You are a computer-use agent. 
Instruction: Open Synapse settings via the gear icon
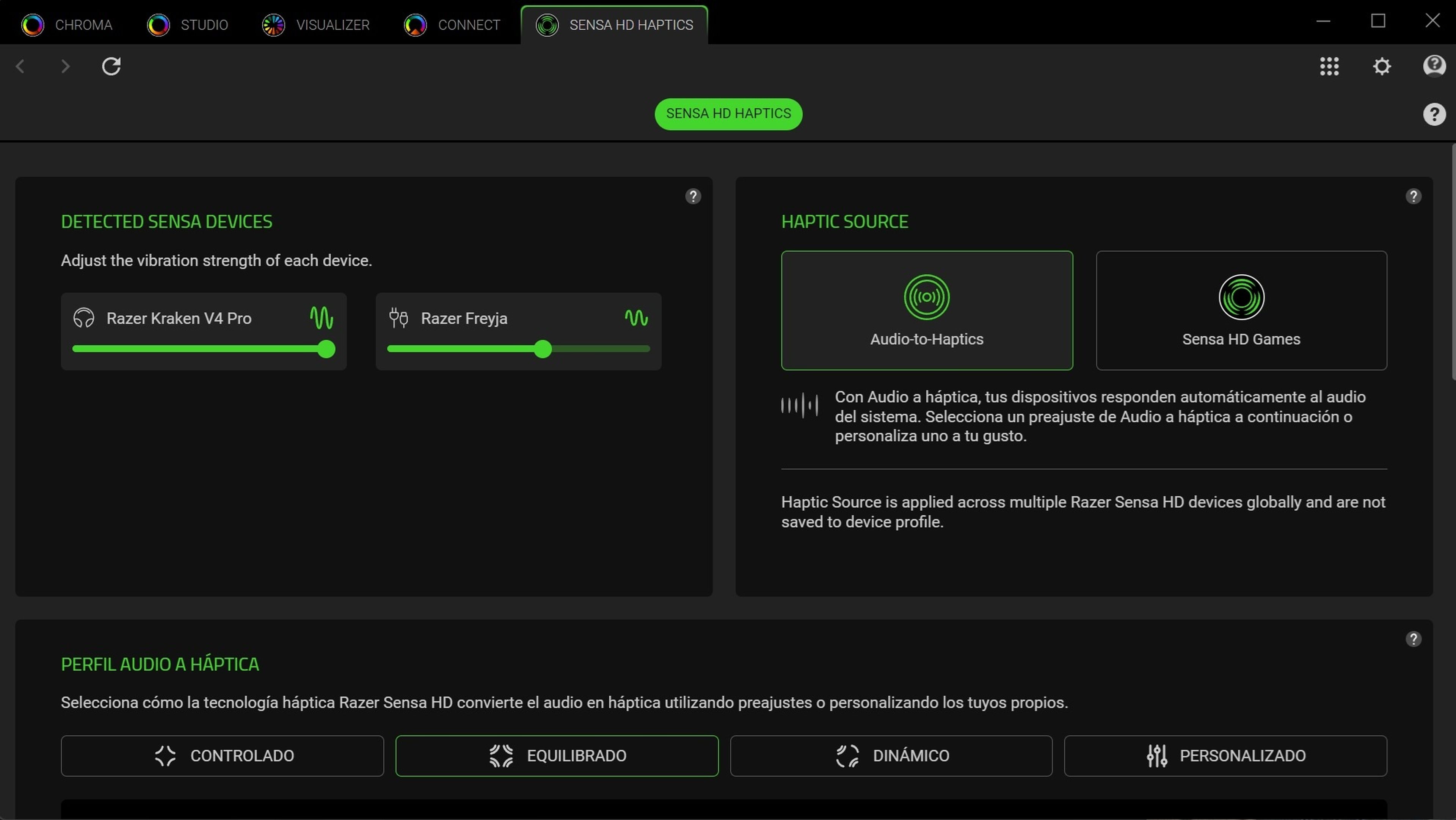[1381, 66]
